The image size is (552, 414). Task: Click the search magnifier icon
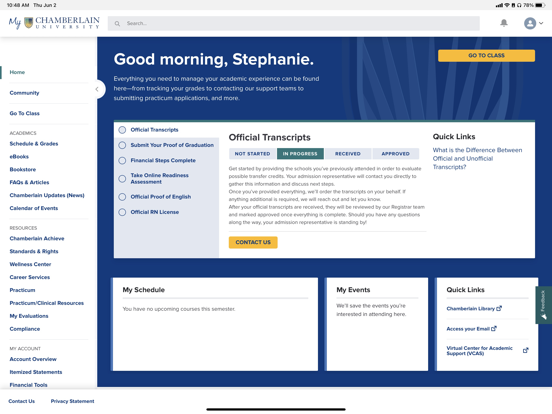[117, 24]
